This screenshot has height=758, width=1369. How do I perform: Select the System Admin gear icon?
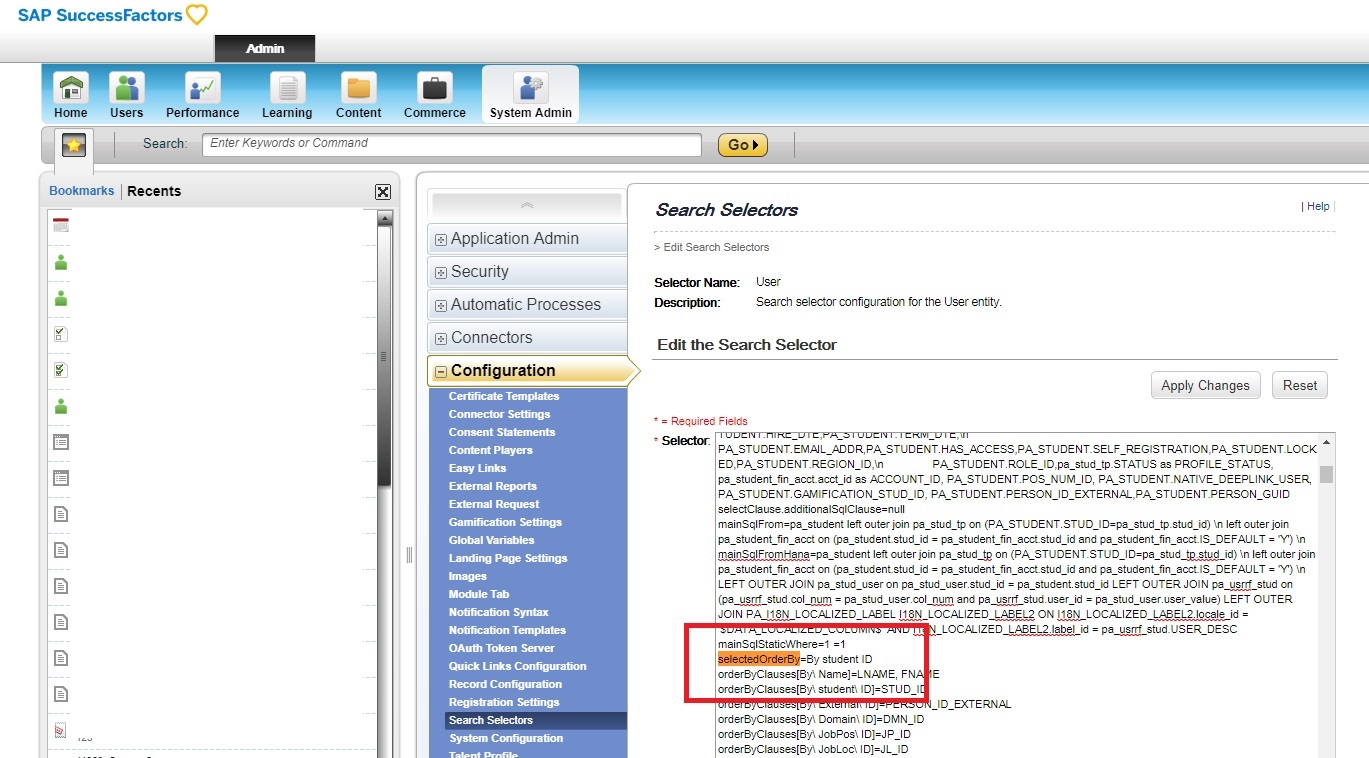pyautogui.click(x=530, y=88)
